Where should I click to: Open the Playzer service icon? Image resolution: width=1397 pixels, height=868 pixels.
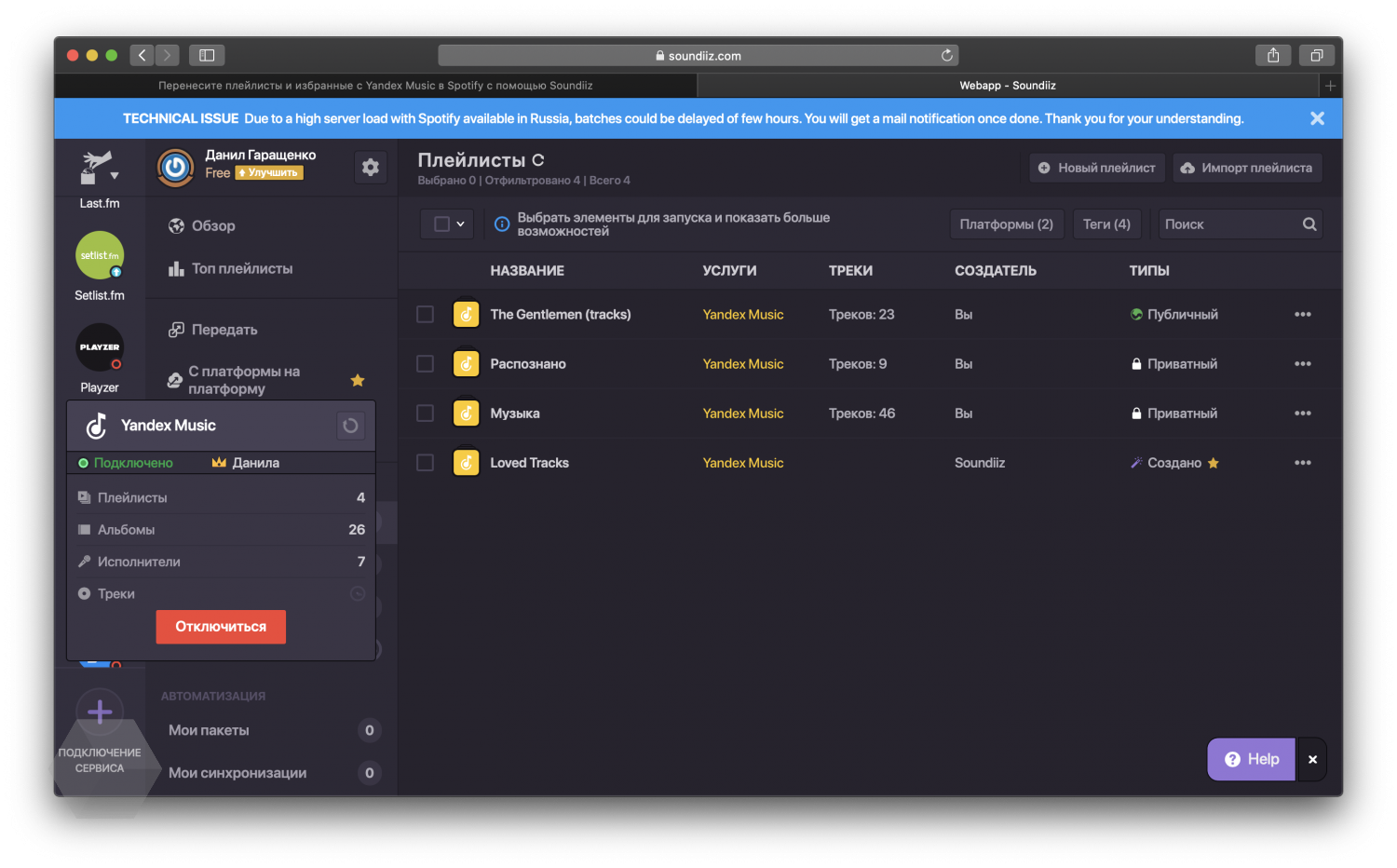(x=100, y=347)
